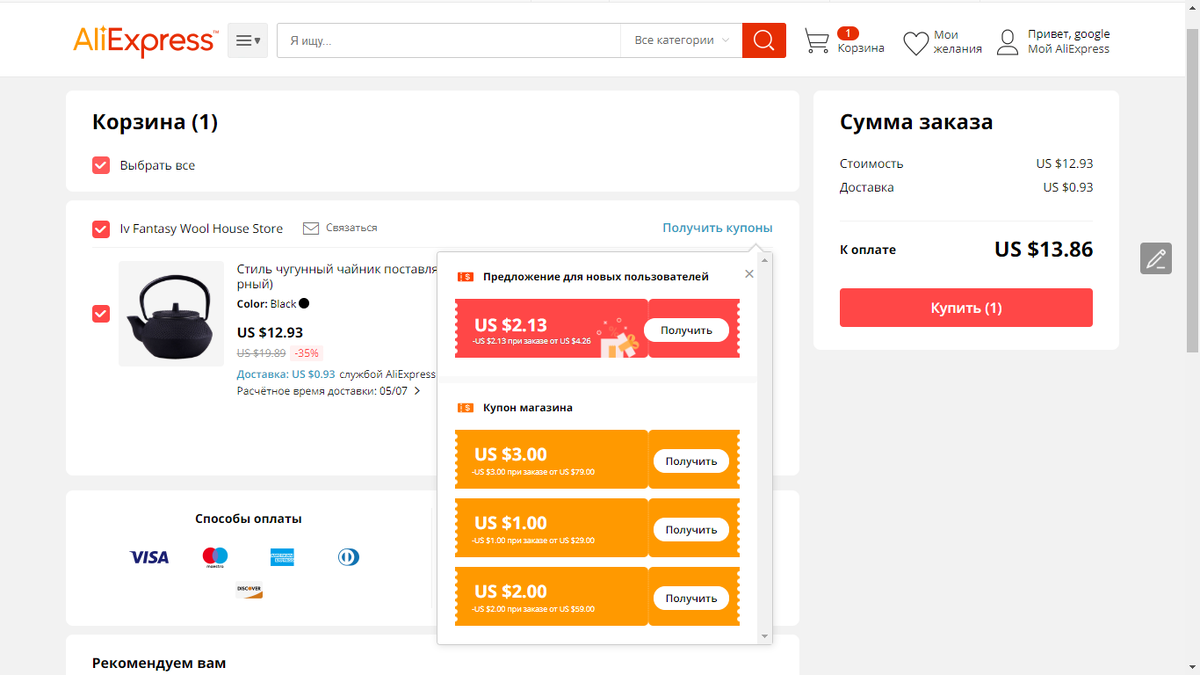The image size is (1200, 675).
Task: Select the Visa payment icon
Action: [x=149, y=557]
